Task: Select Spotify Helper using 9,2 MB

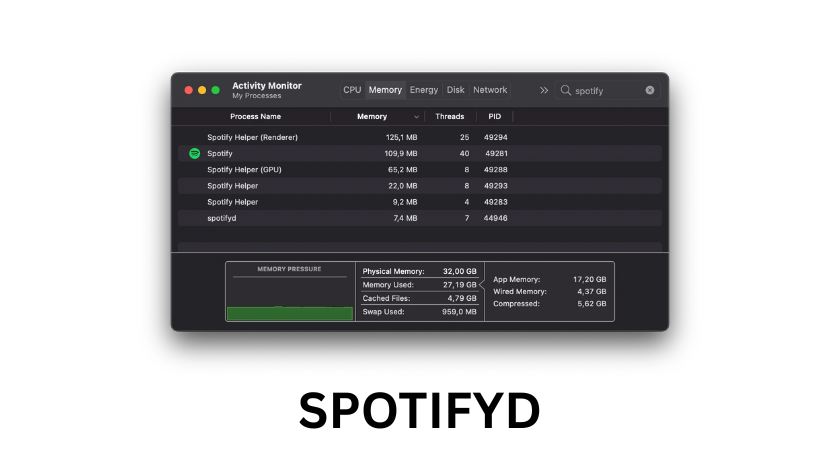Action: point(419,202)
